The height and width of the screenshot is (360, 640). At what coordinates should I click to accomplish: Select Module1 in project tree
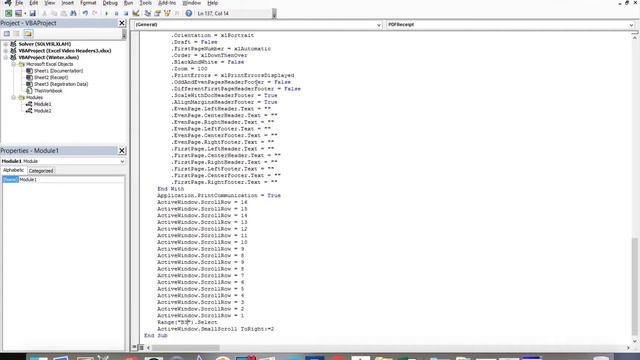click(42, 104)
